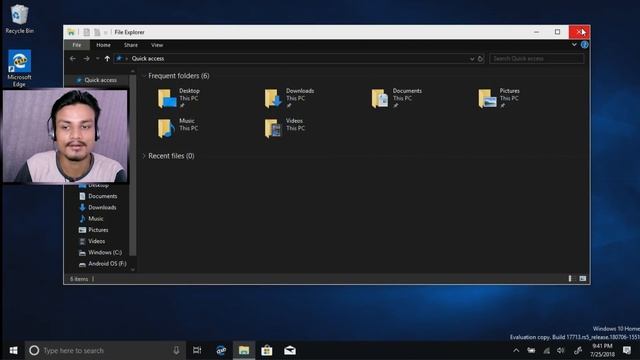The image size is (640, 360).
Task: Switch to the Share ribbon tab
Action: tap(131, 45)
